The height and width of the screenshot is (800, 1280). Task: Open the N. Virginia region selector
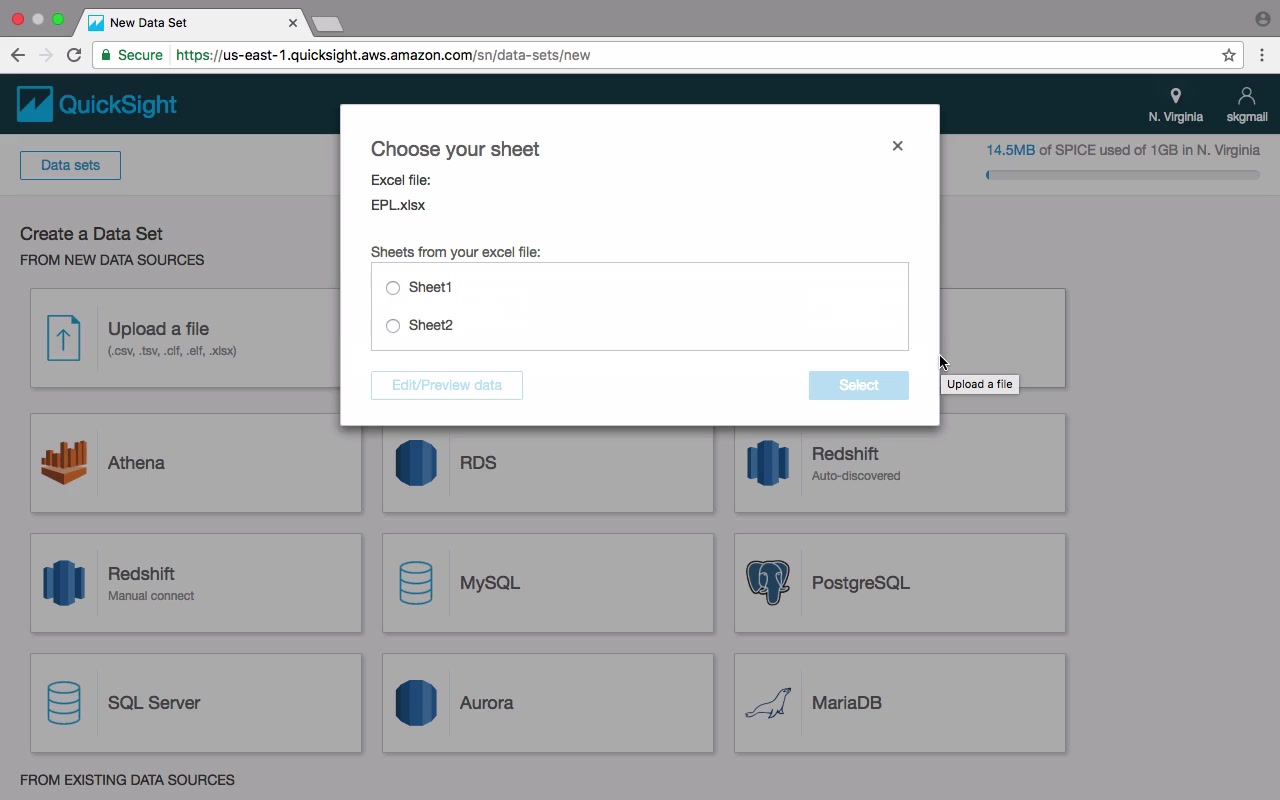click(1176, 105)
